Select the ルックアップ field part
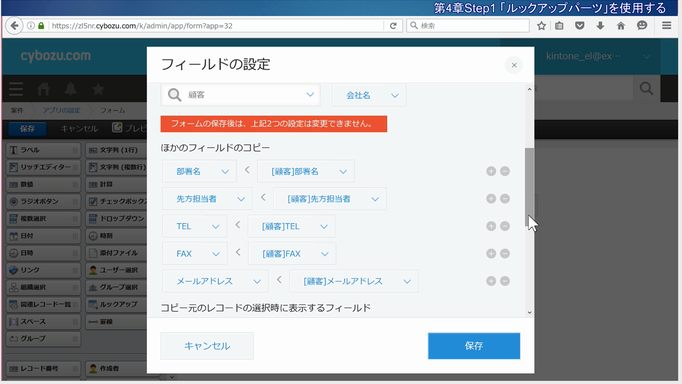The width and height of the screenshot is (682, 384). 116,304
